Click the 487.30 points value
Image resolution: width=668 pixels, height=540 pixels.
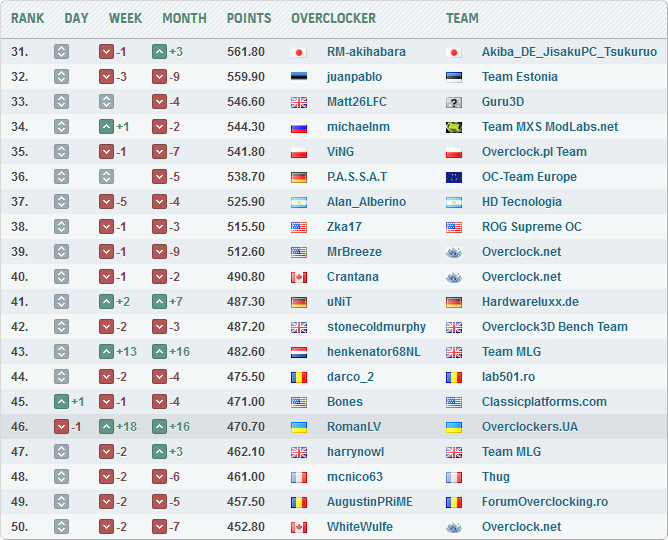click(x=246, y=302)
